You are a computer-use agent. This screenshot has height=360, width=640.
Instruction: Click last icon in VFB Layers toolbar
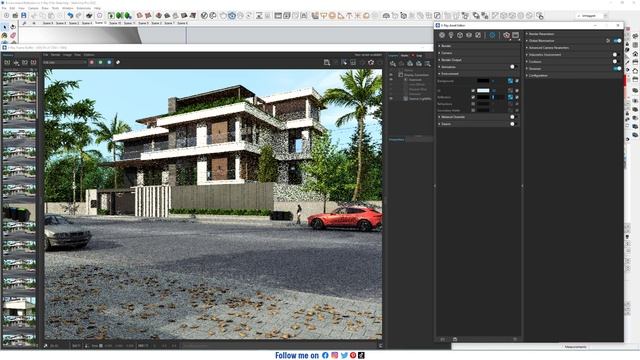point(427,64)
